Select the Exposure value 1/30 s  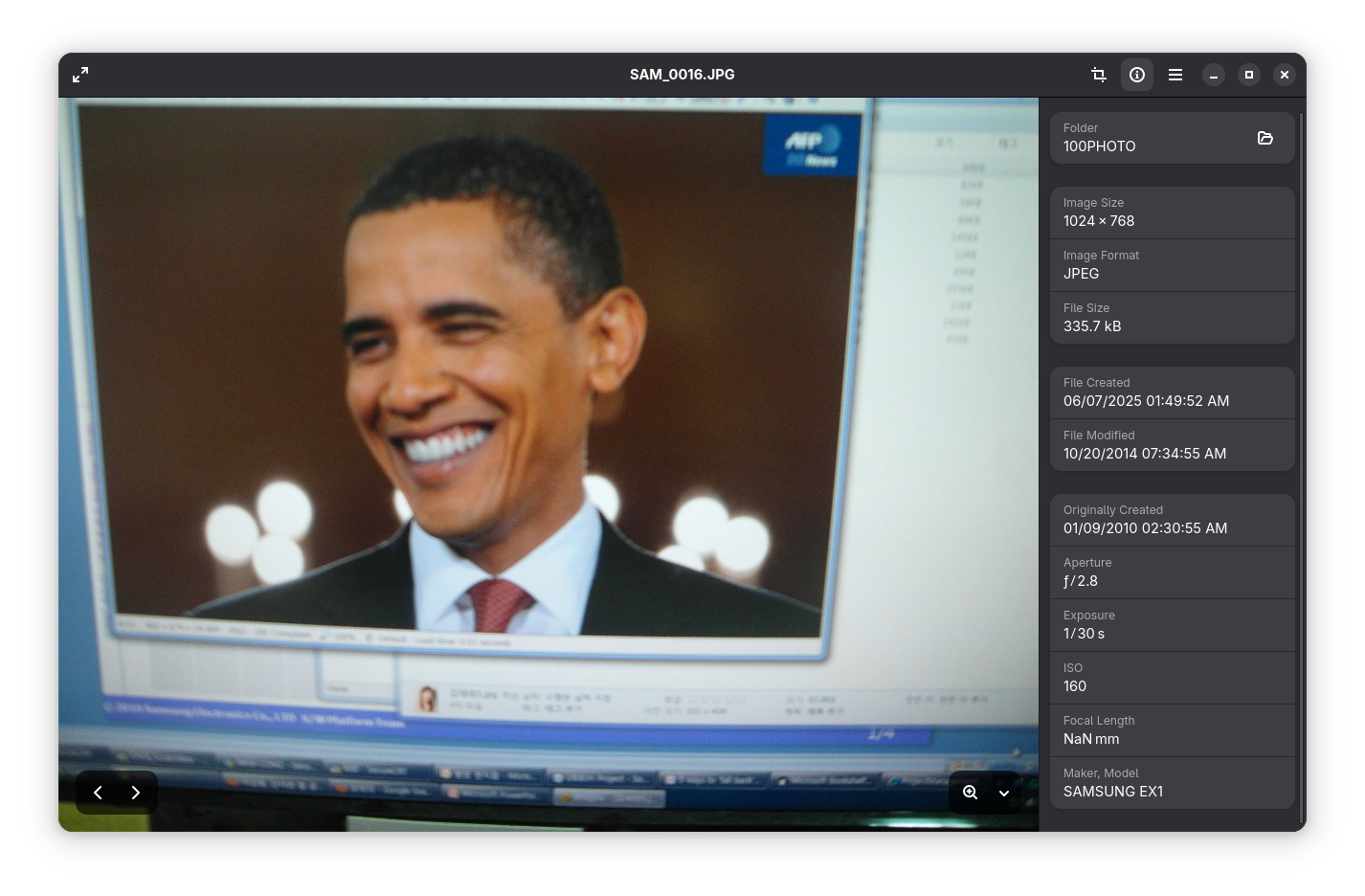click(1084, 634)
